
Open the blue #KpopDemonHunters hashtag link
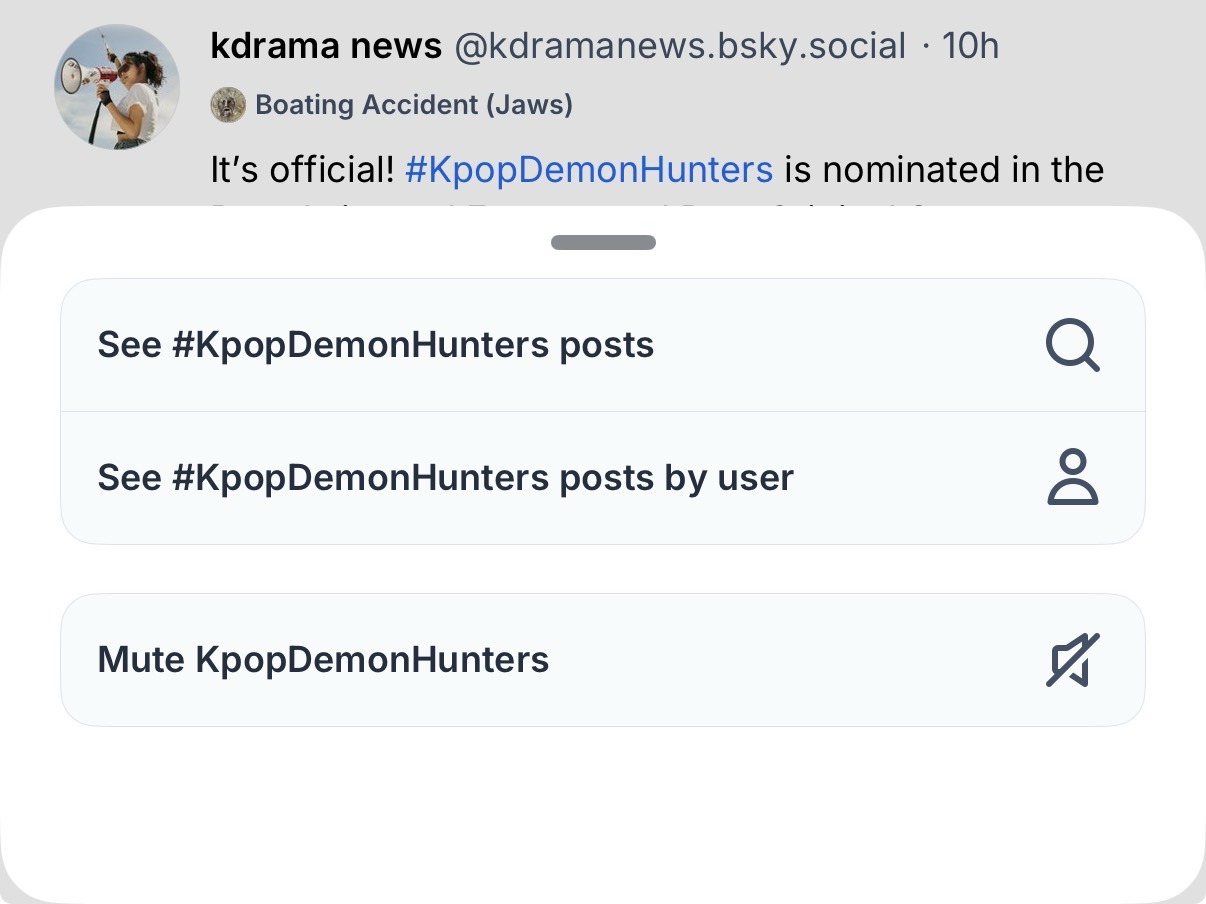[x=589, y=170]
